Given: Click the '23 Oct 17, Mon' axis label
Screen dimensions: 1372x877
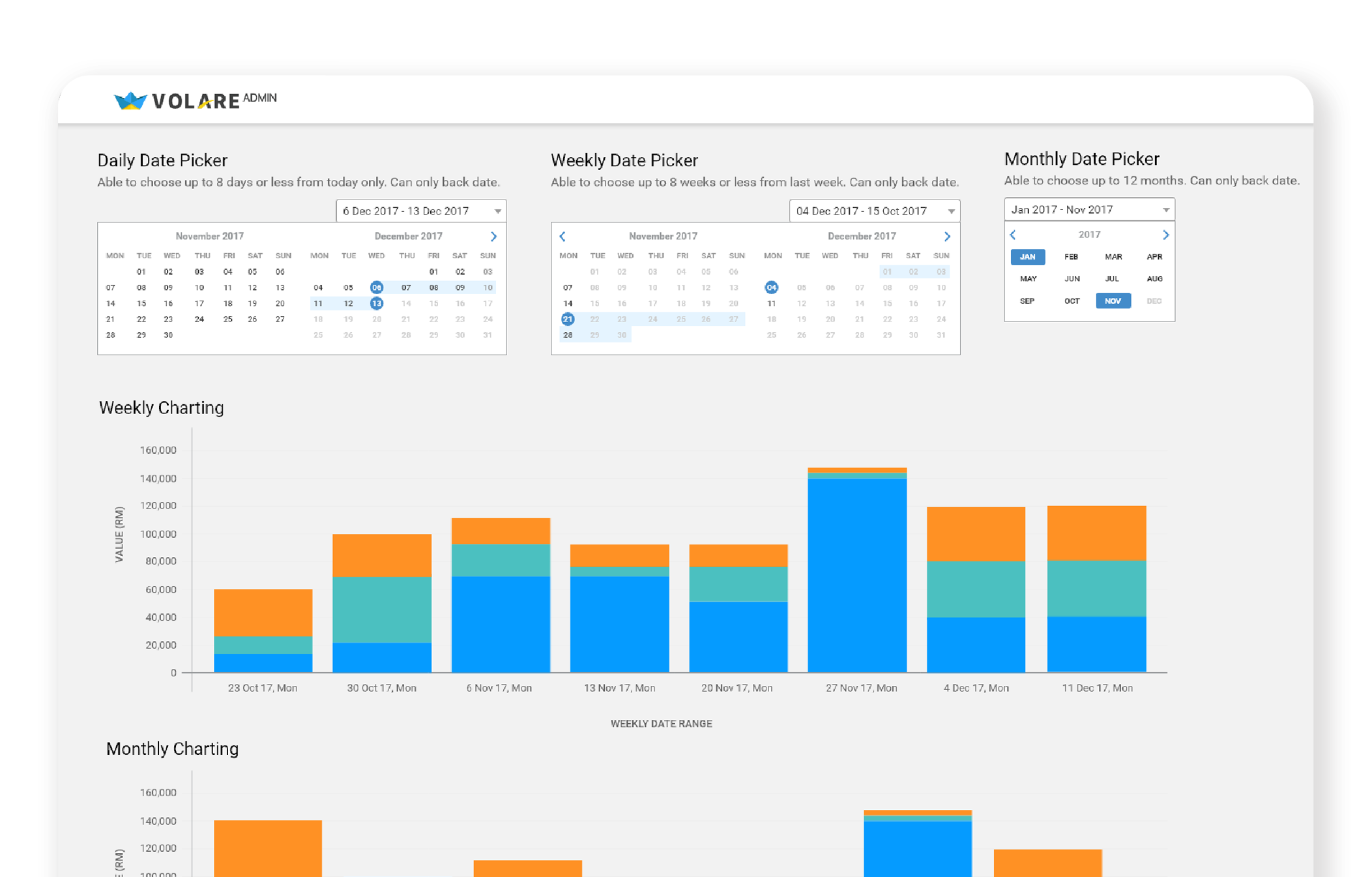Looking at the screenshot, I should pos(263,688).
